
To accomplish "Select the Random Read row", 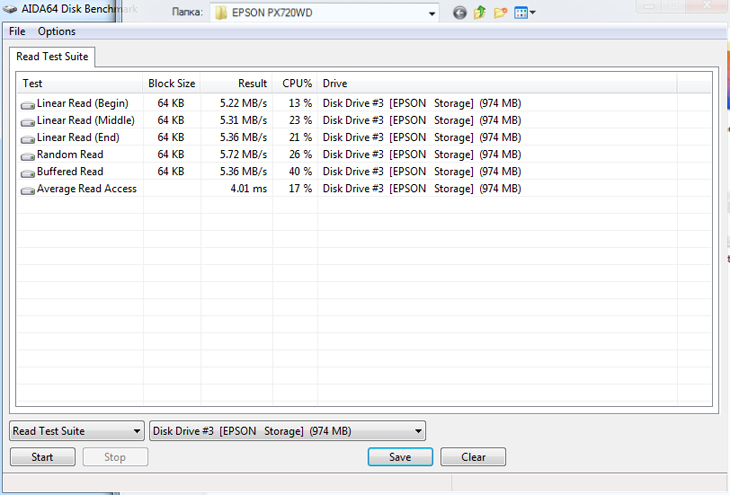I will click(x=364, y=154).
